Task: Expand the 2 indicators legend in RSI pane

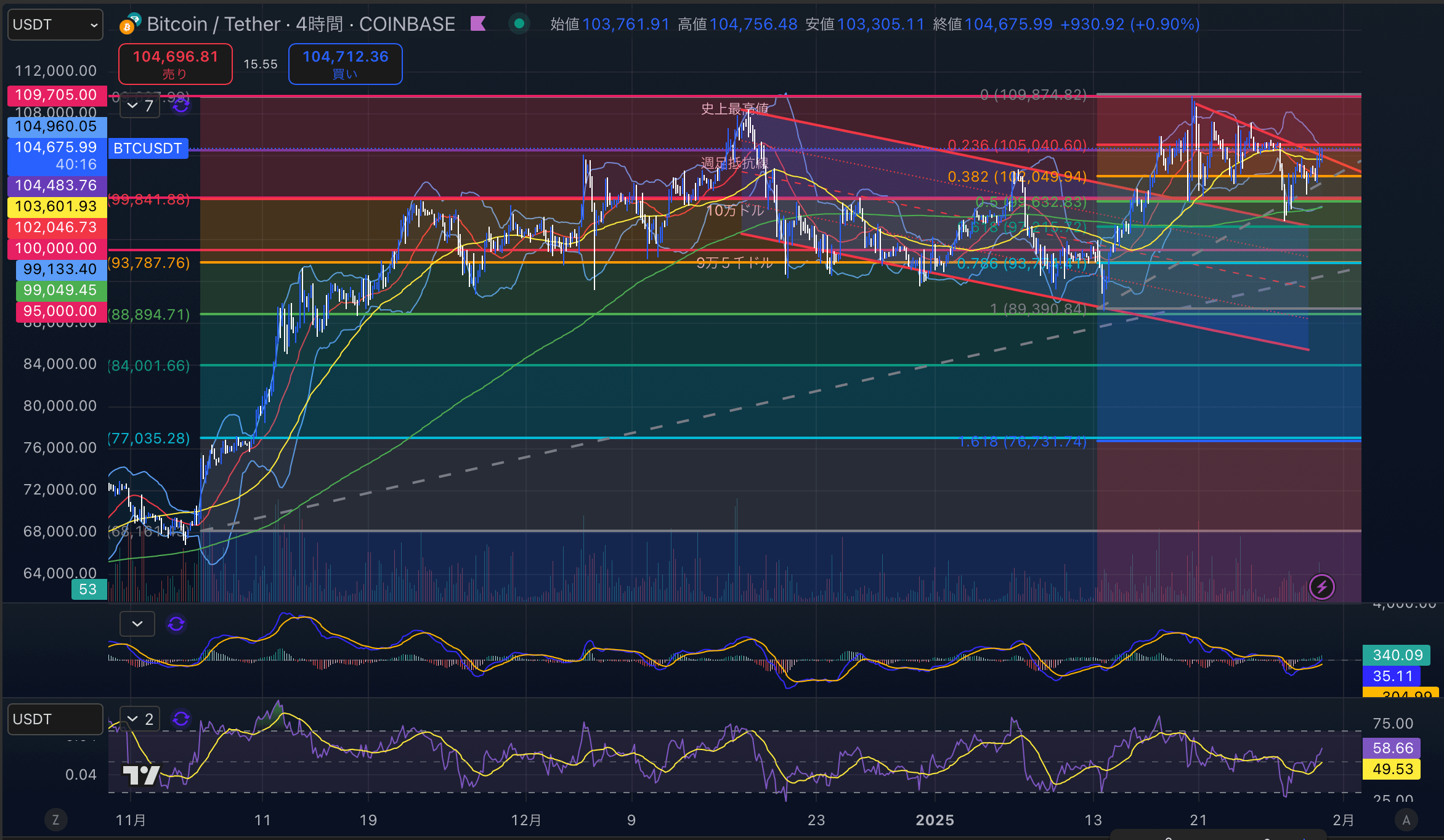Action: tap(140, 719)
